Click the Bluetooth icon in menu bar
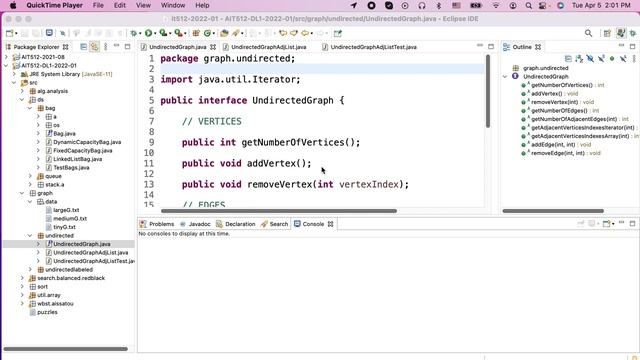 tap(439, 5)
